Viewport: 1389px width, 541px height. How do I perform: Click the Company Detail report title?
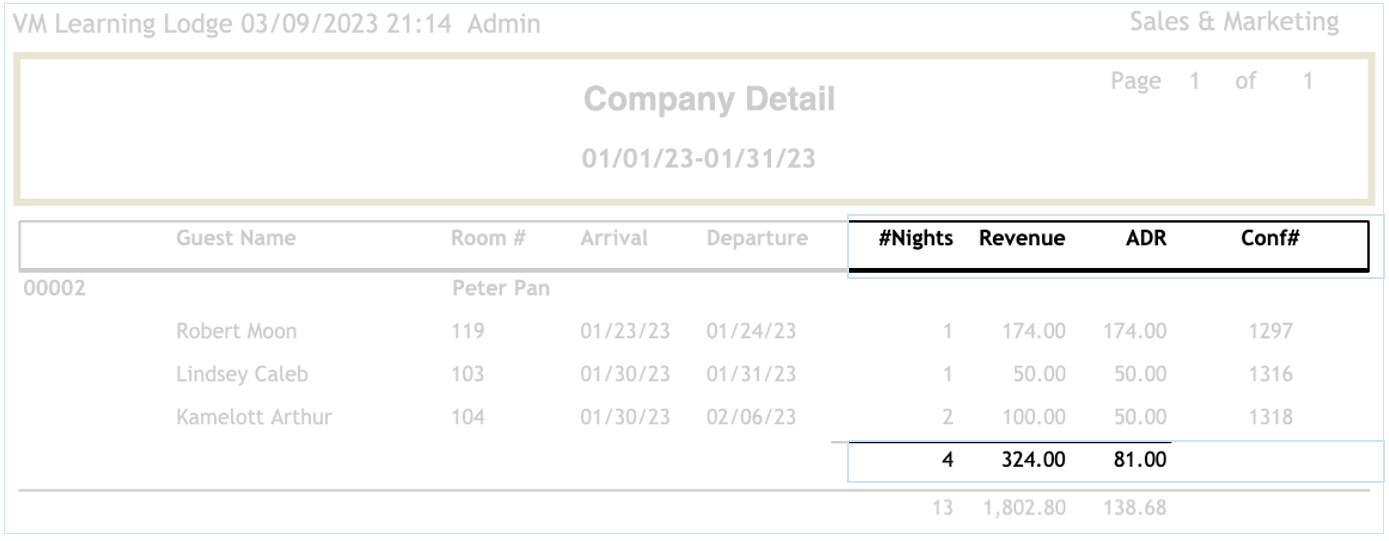(709, 100)
